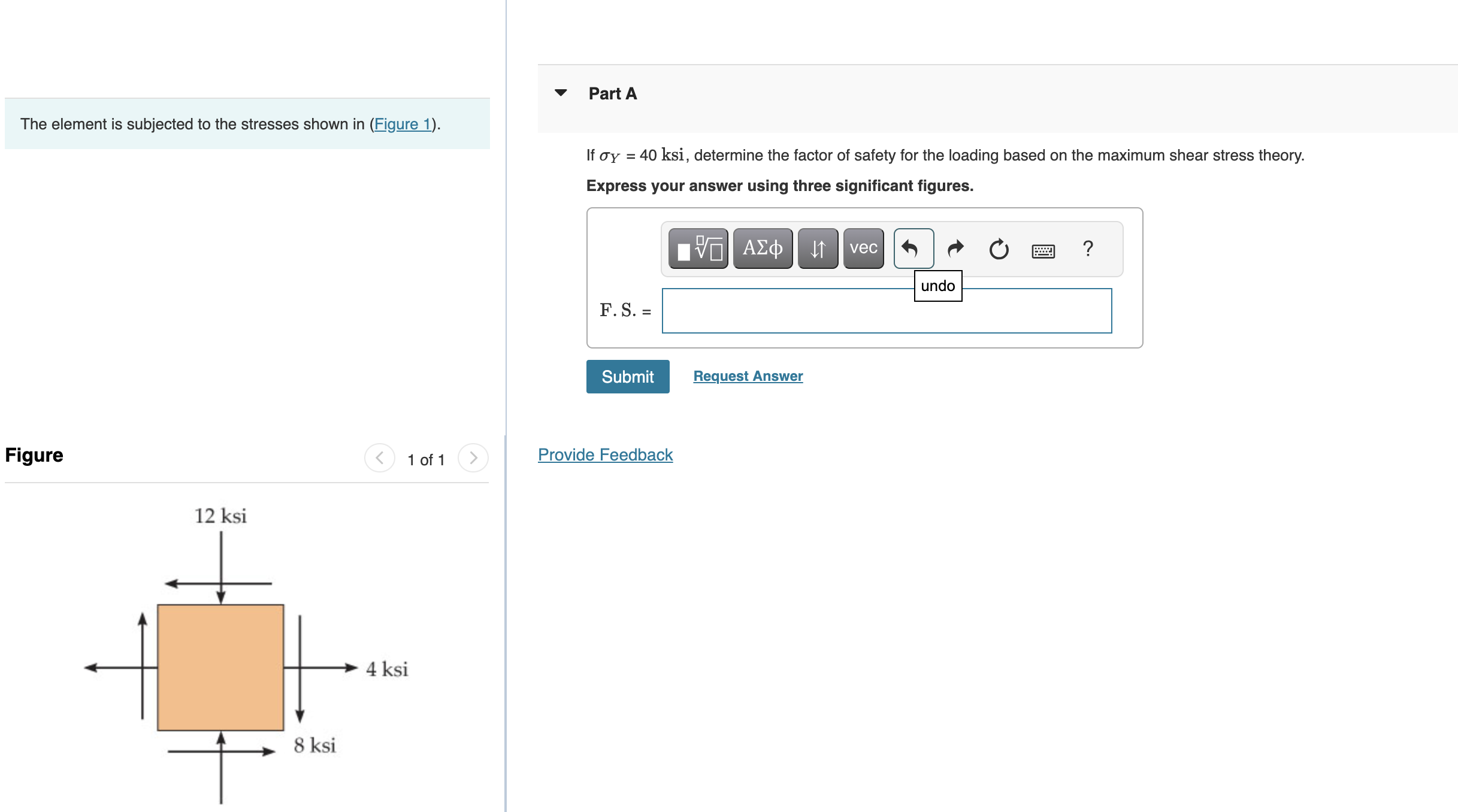
Task: Click inside the F.S. answer field
Action: [887, 310]
